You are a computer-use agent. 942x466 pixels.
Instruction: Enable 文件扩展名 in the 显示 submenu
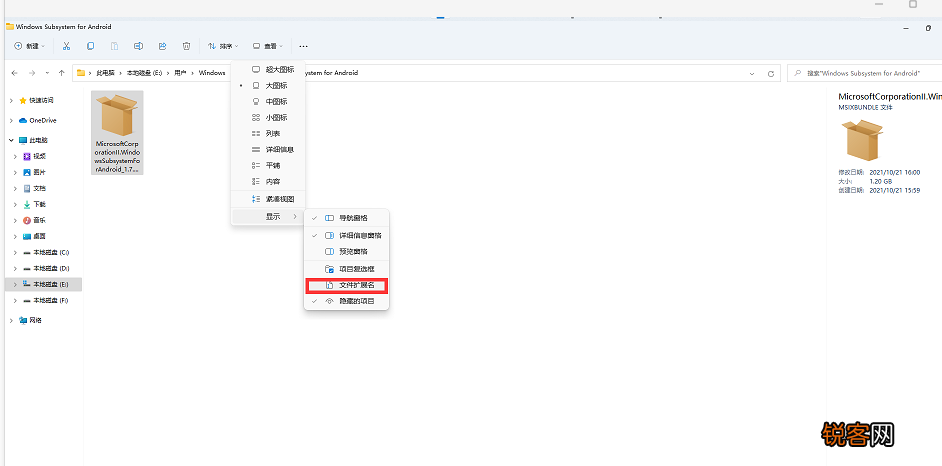(x=347, y=286)
